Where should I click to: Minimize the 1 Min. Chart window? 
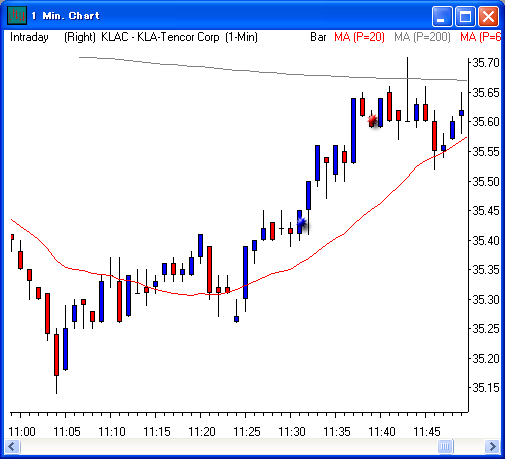(x=442, y=16)
